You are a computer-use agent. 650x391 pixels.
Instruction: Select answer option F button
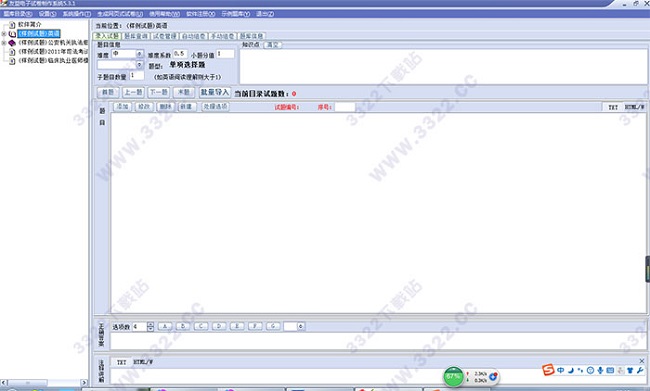pyautogui.click(x=255, y=326)
